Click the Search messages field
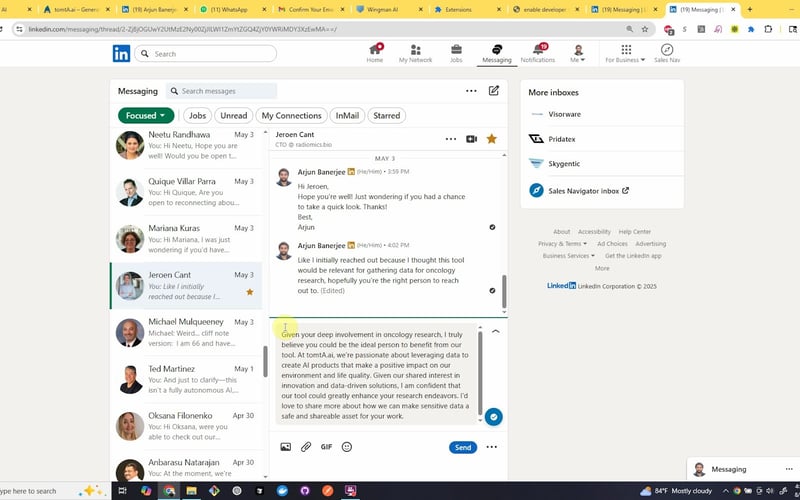800x500 pixels. click(221, 91)
